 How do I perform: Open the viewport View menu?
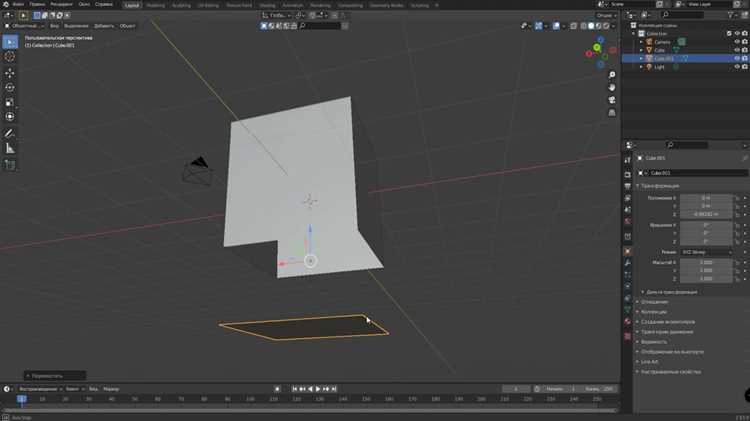[x=55, y=26]
